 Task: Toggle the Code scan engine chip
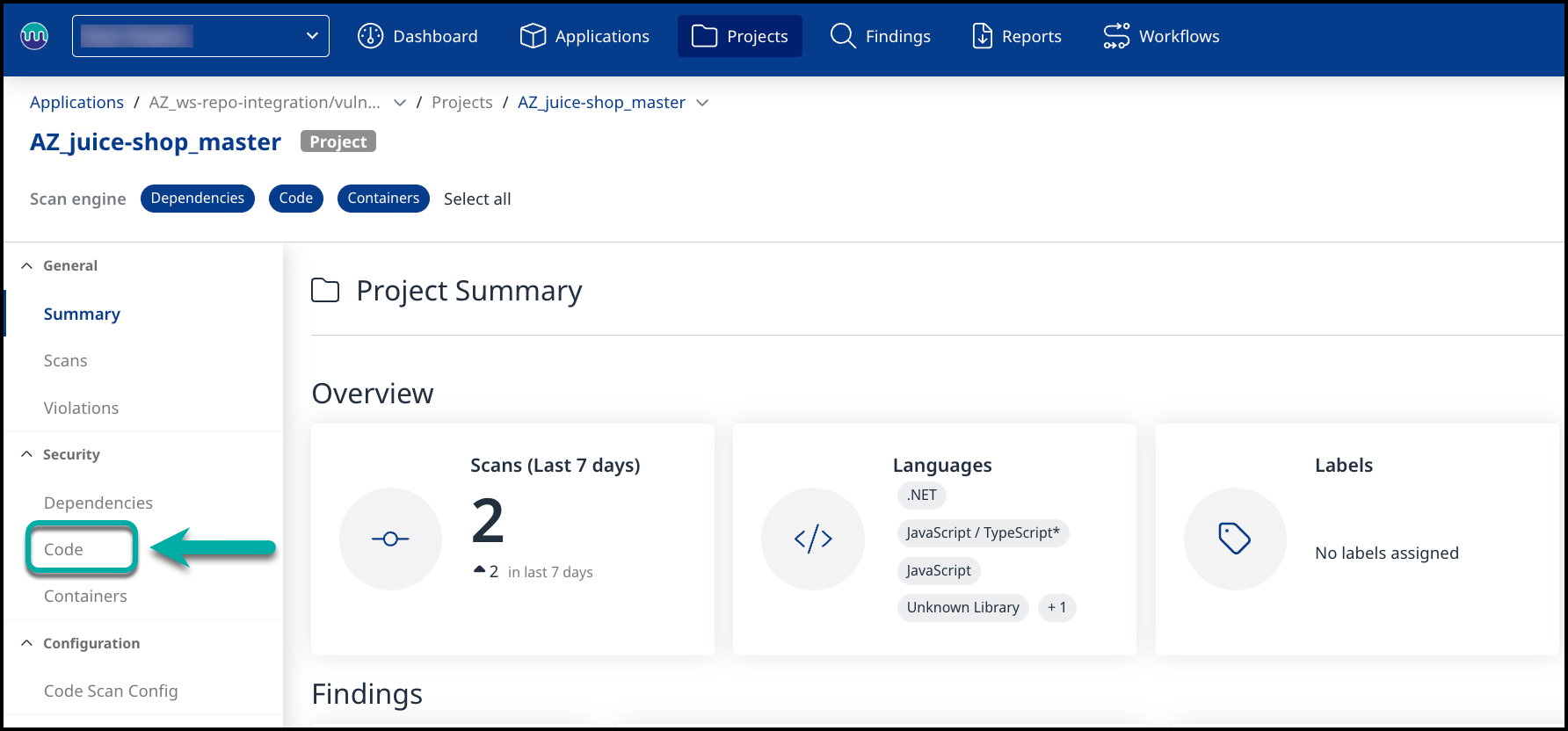296,199
